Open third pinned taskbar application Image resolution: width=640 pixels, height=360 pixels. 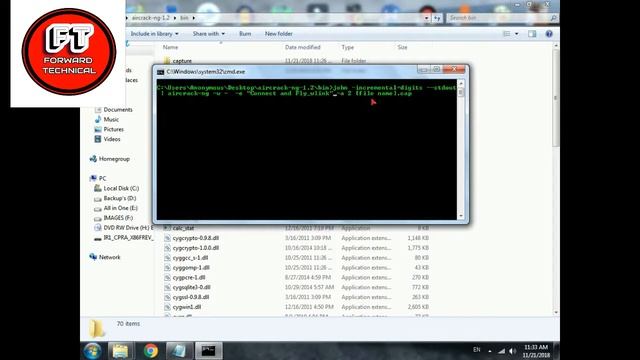[x=178, y=351]
